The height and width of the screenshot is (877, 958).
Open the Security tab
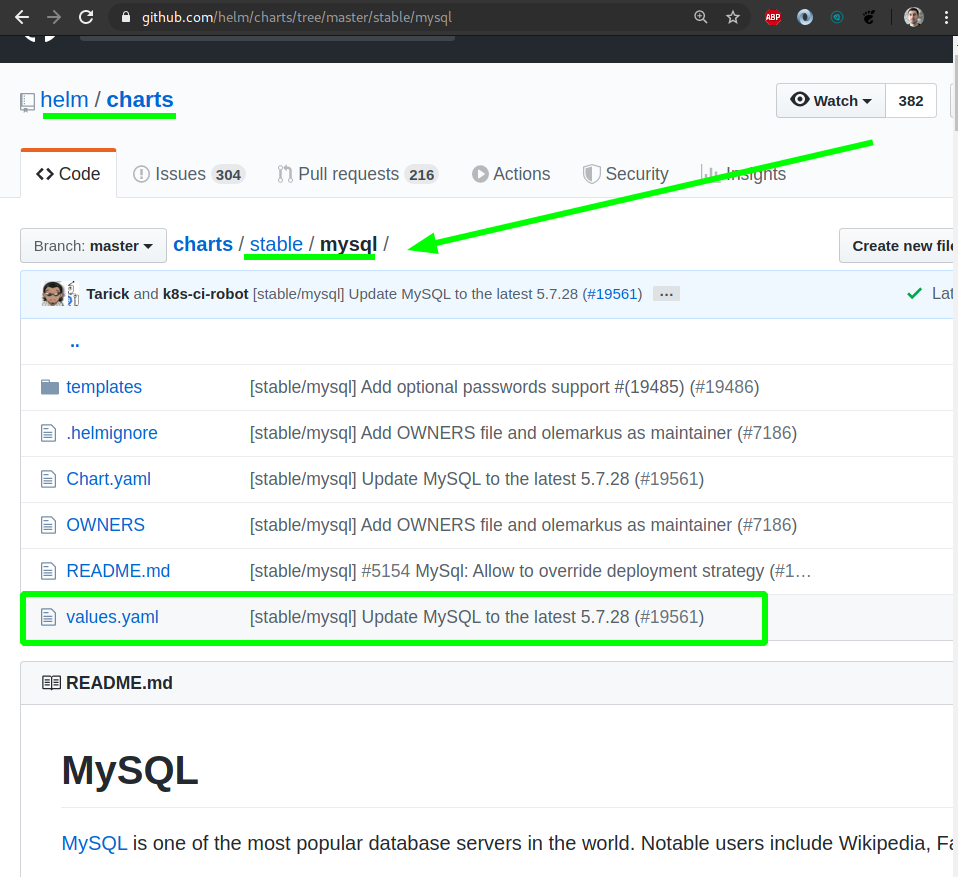click(626, 174)
